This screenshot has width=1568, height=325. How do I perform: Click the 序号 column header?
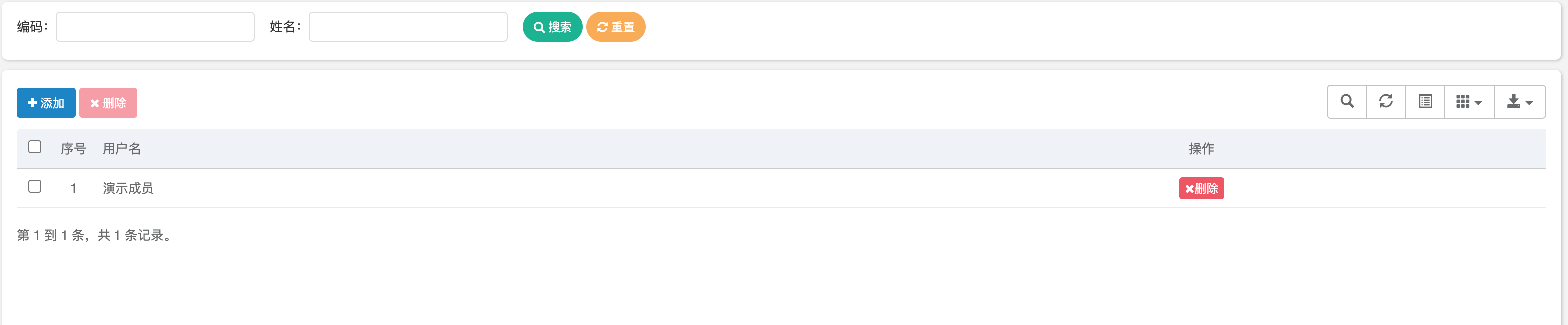click(x=73, y=148)
